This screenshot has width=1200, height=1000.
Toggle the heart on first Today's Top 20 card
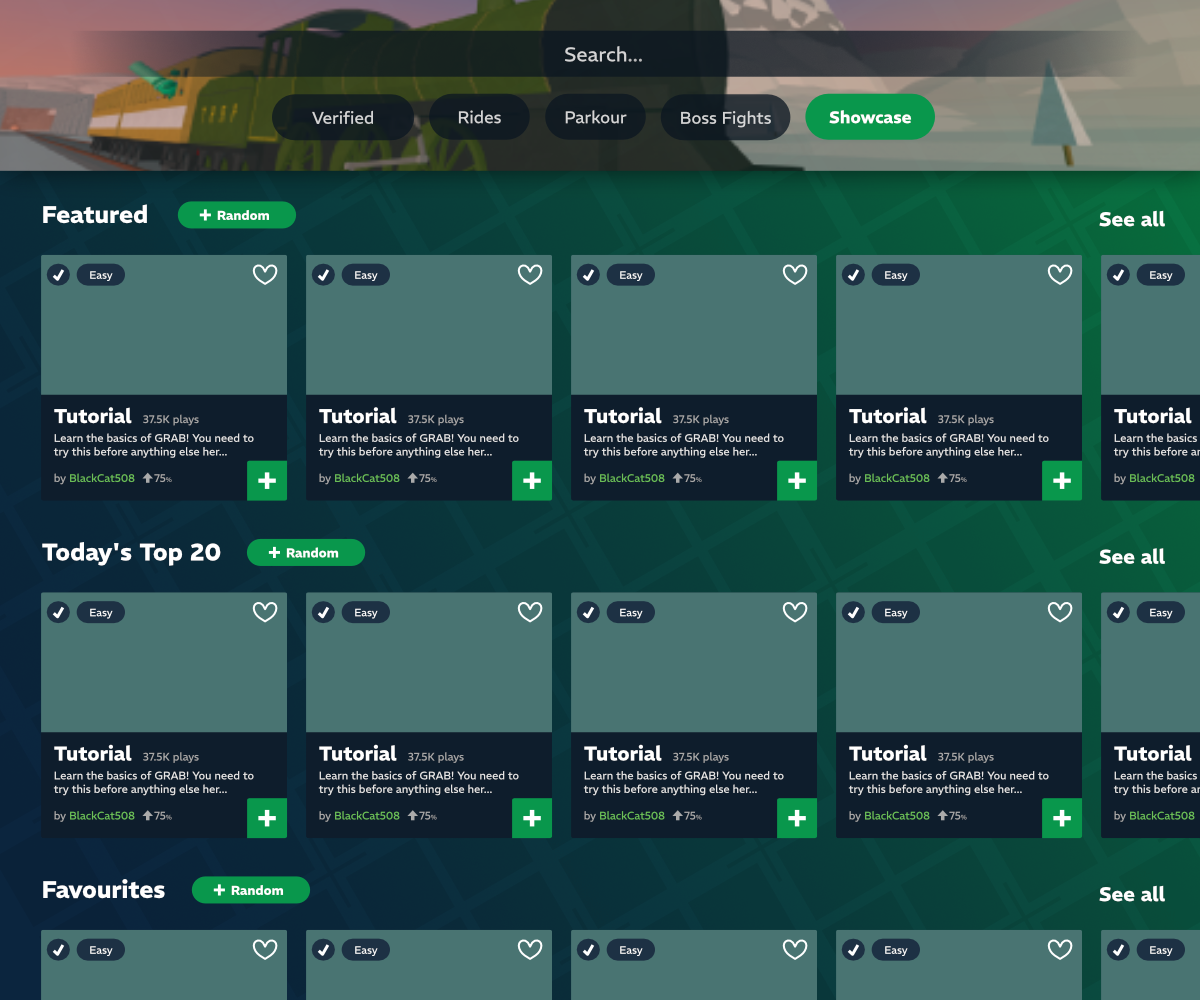265,613
